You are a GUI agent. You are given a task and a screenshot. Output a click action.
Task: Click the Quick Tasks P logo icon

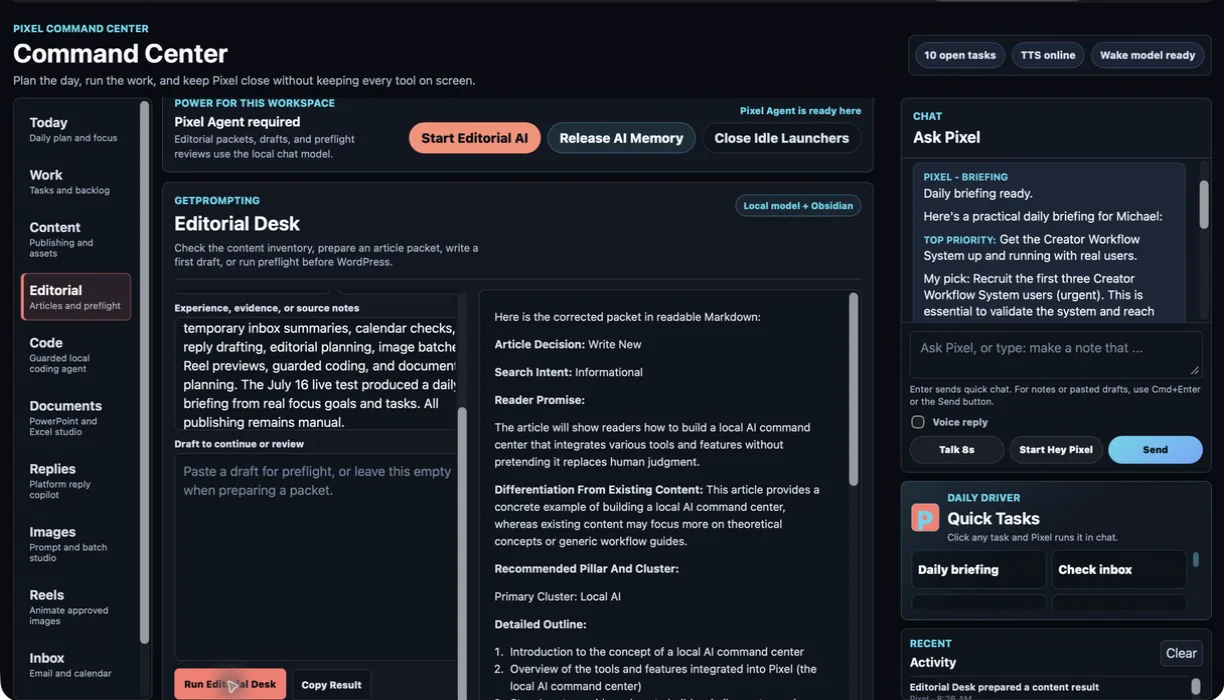[925, 517]
